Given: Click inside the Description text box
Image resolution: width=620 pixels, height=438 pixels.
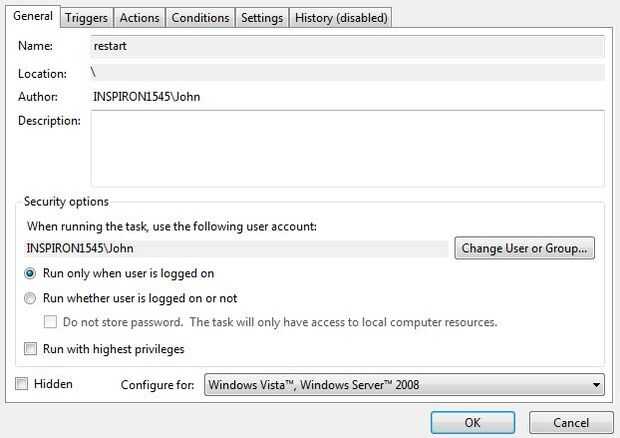Looking at the screenshot, I should pos(346,148).
